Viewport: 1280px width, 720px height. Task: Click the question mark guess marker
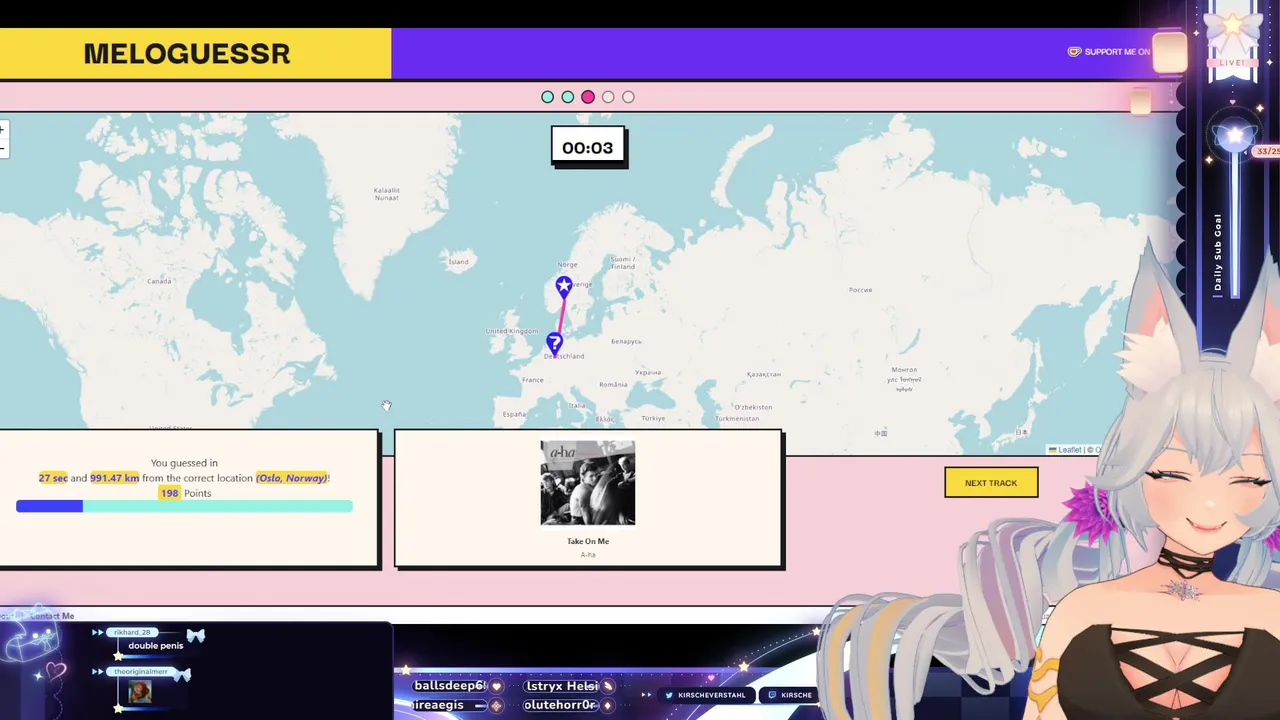tap(554, 343)
